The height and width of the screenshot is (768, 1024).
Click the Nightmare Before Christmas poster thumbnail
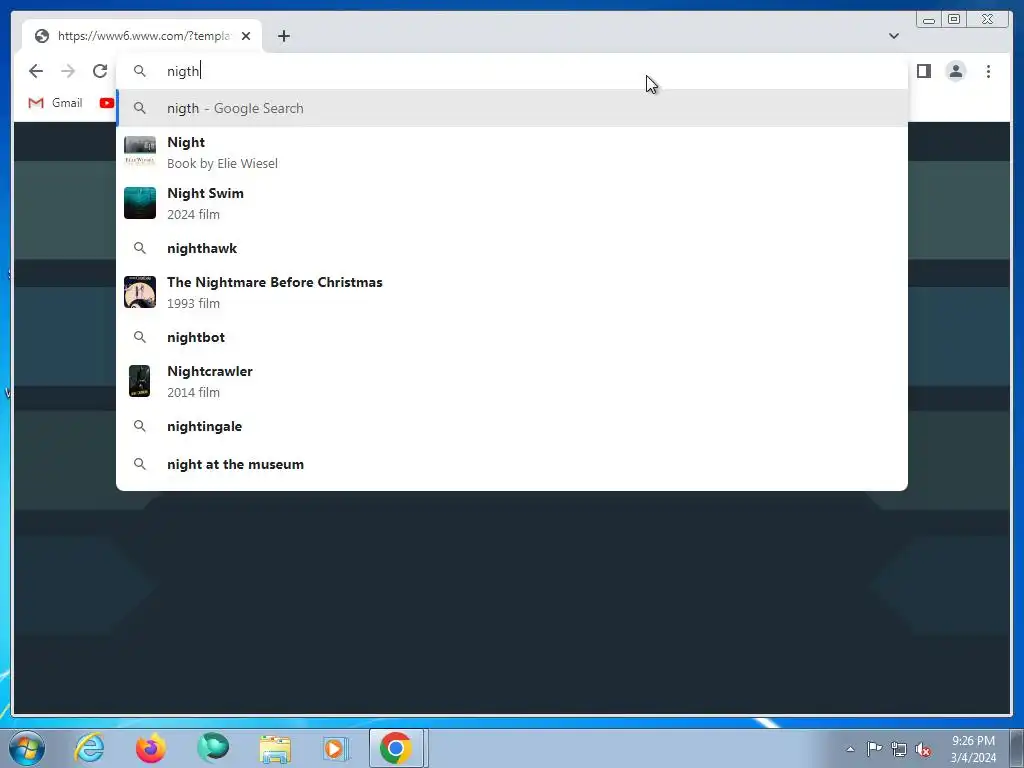coord(140,291)
